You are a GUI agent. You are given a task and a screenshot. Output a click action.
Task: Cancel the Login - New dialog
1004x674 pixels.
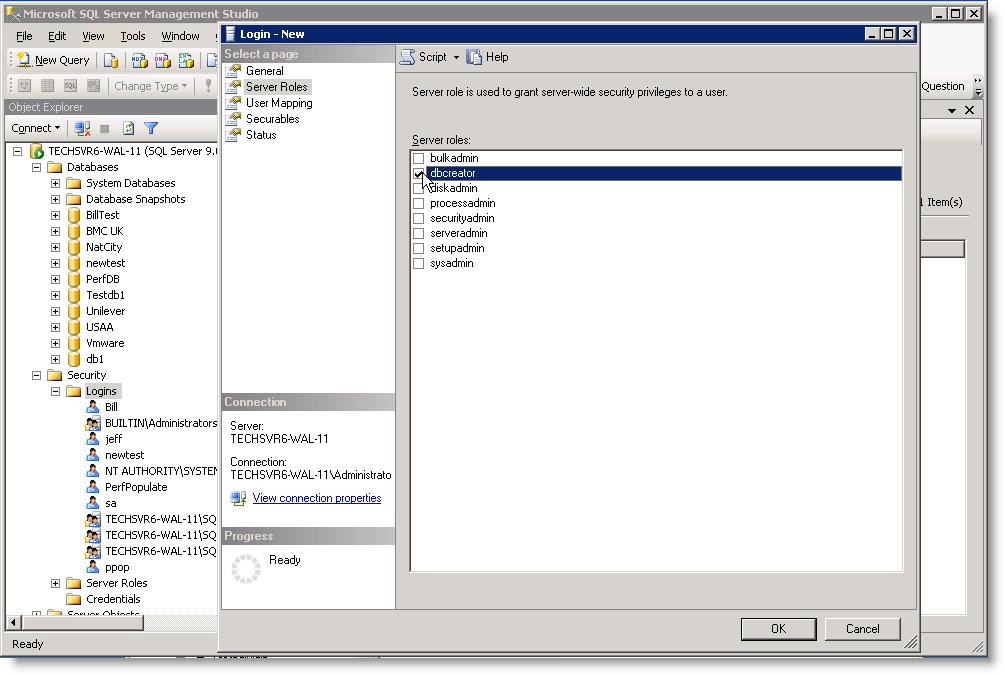click(x=862, y=629)
